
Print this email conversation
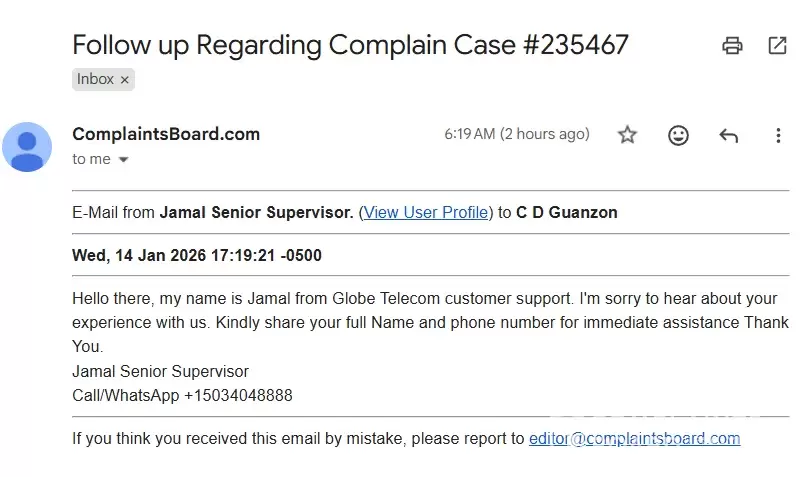tap(733, 45)
